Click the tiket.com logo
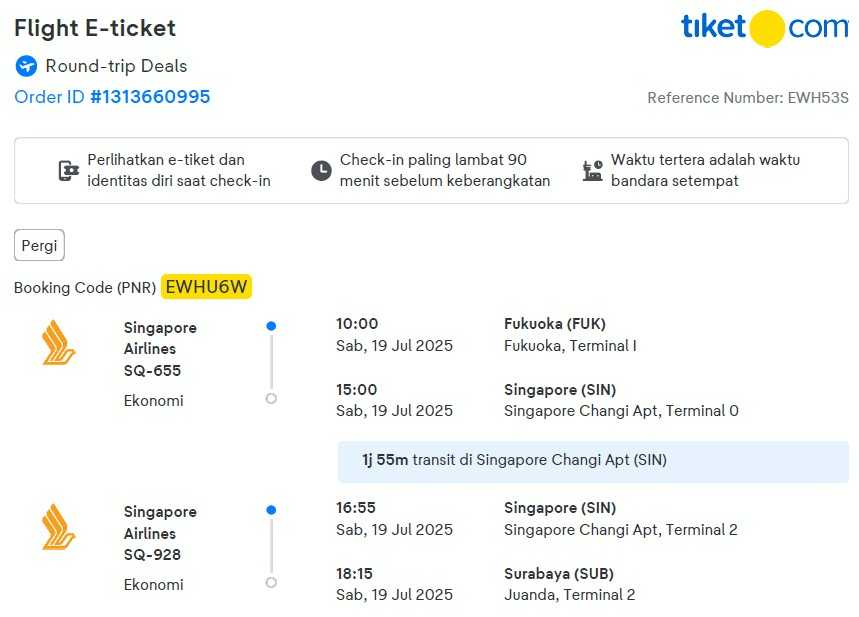859x617 pixels. [x=764, y=28]
